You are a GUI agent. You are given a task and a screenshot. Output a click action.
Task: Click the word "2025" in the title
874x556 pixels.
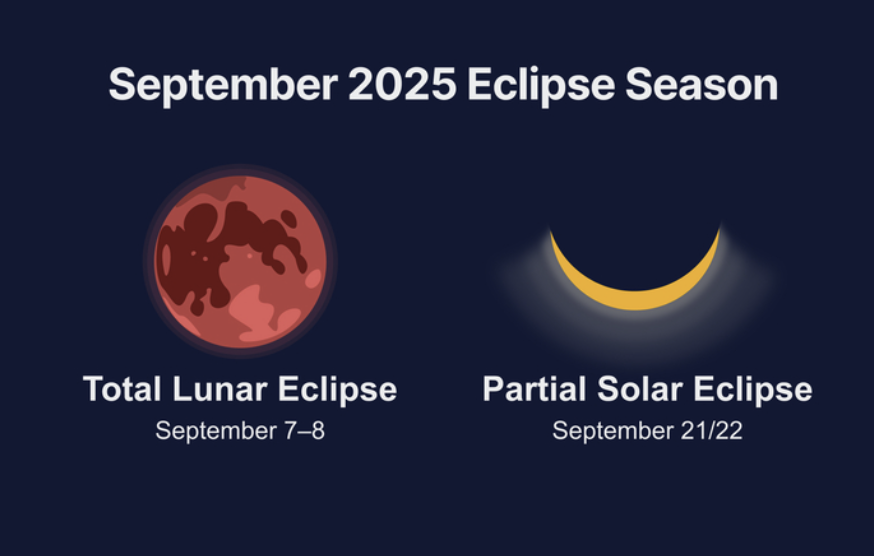pos(402,85)
